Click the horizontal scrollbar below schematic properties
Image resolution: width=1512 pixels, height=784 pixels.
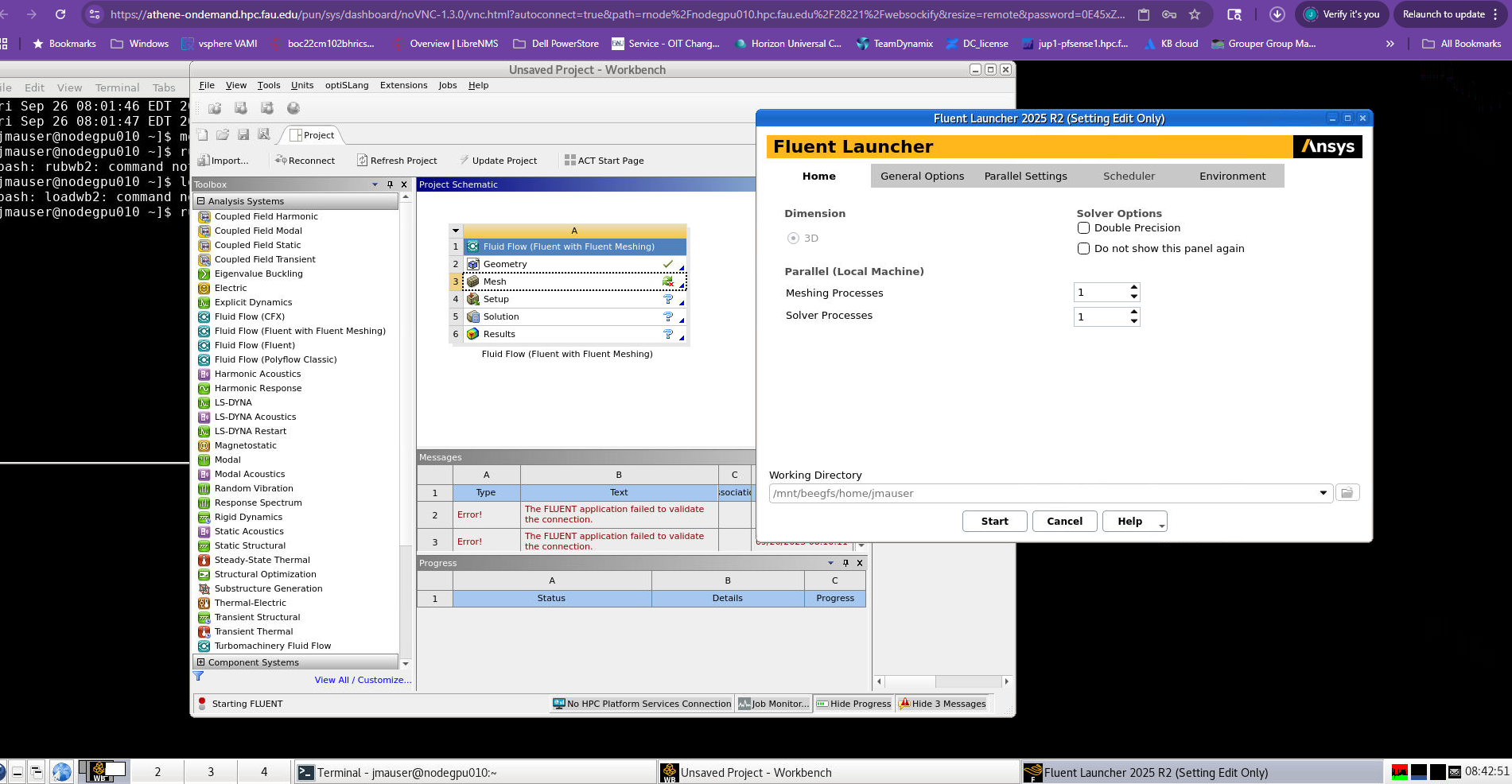pyautogui.click(x=942, y=681)
